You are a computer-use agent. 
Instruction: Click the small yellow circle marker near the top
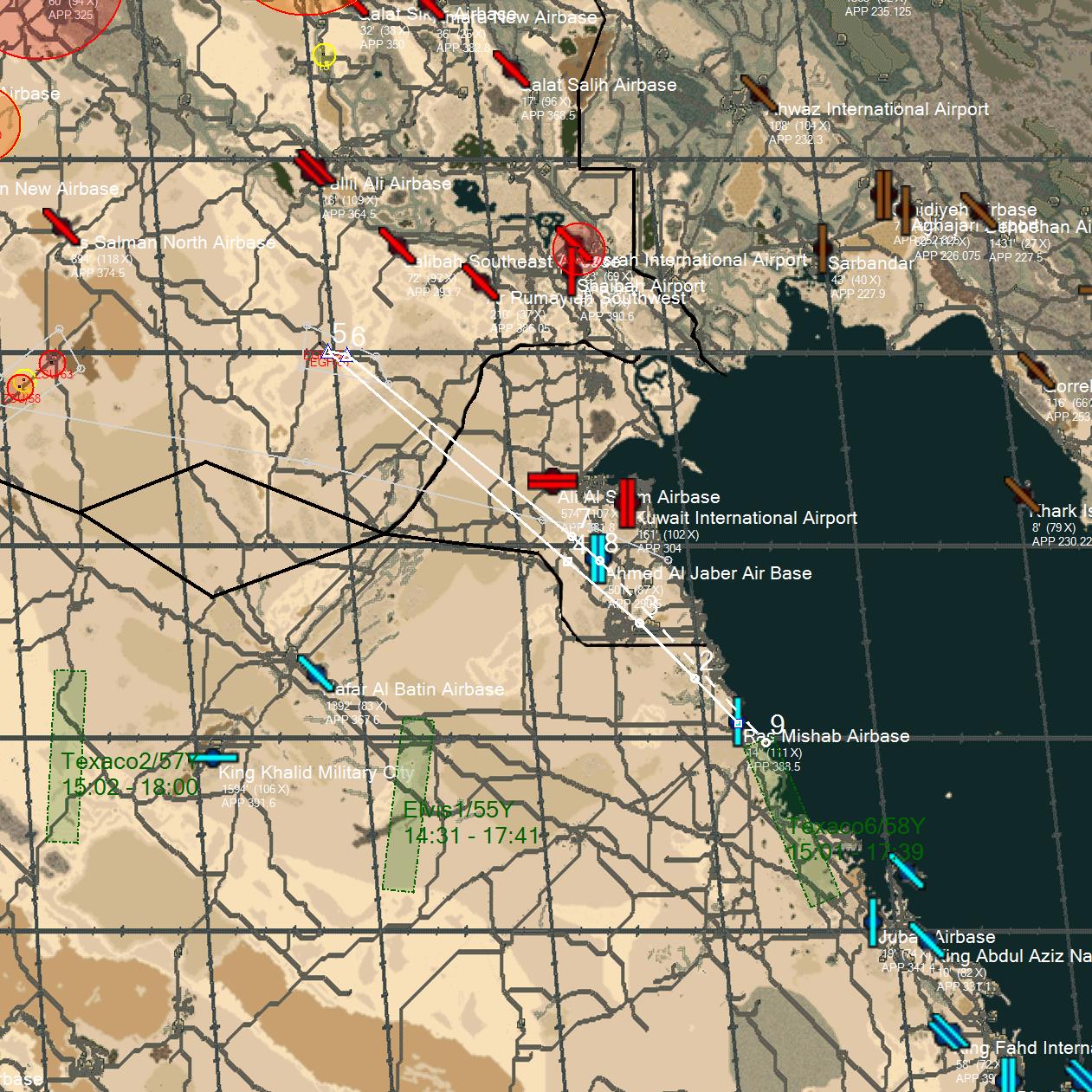[323, 56]
